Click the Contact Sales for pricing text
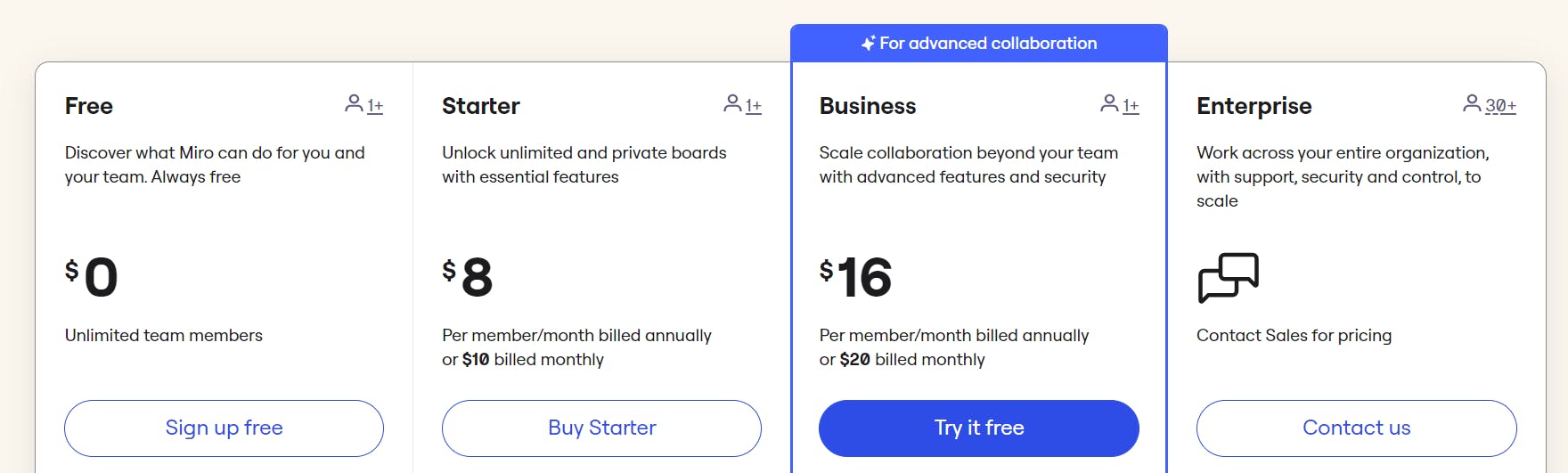 coord(1294,336)
